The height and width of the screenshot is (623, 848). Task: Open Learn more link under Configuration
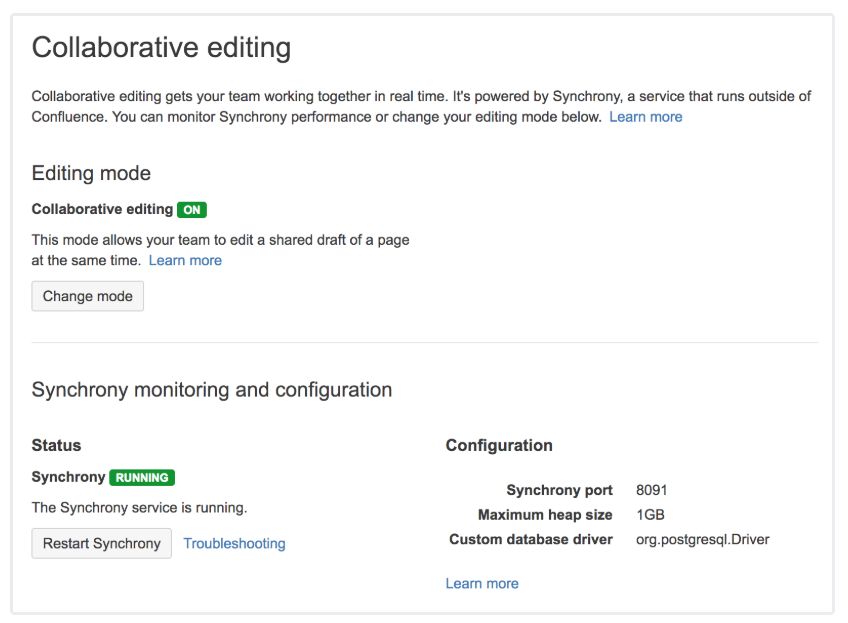[x=482, y=583]
